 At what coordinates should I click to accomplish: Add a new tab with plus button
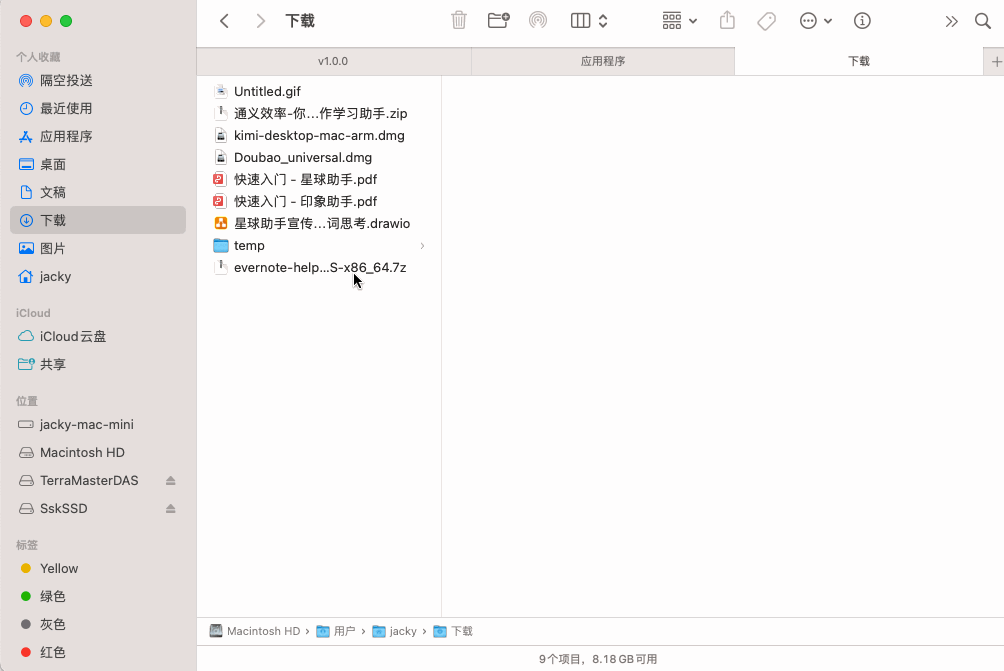[995, 61]
